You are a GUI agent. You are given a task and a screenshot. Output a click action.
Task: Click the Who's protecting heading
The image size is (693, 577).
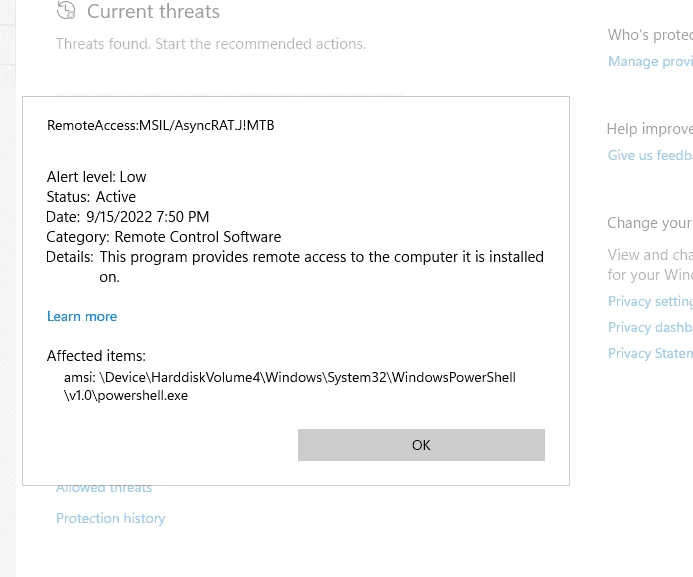(x=650, y=35)
